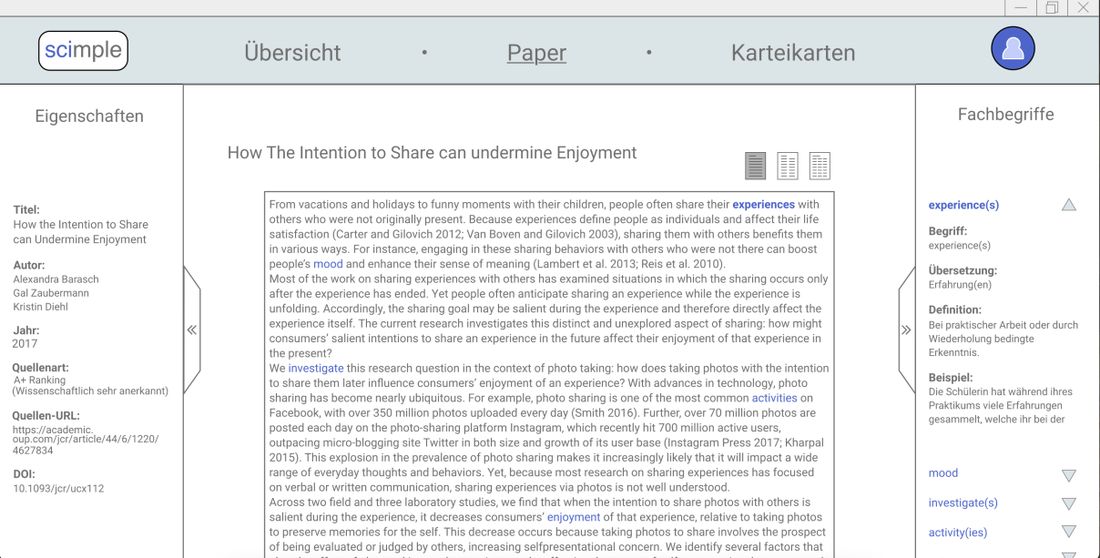The height and width of the screenshot is (558, 1100).
Task: Click highlighted word 'enjoyment' in paper text
Action: tap(574, 517)
